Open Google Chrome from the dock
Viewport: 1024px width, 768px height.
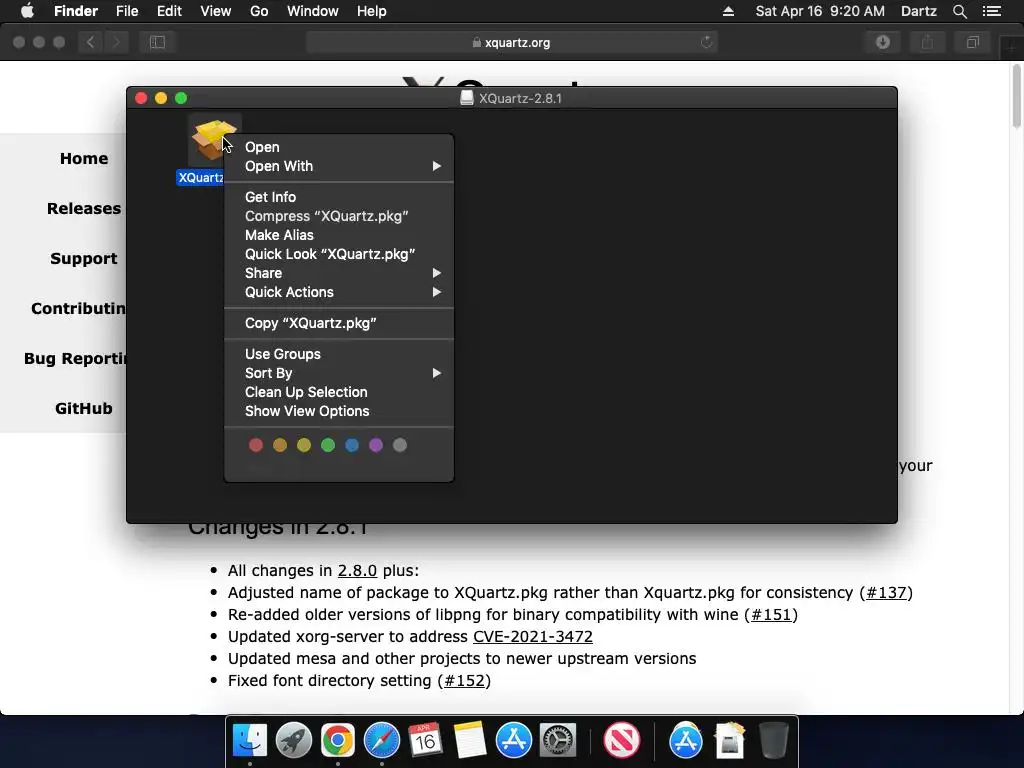(x=338, y=741)
